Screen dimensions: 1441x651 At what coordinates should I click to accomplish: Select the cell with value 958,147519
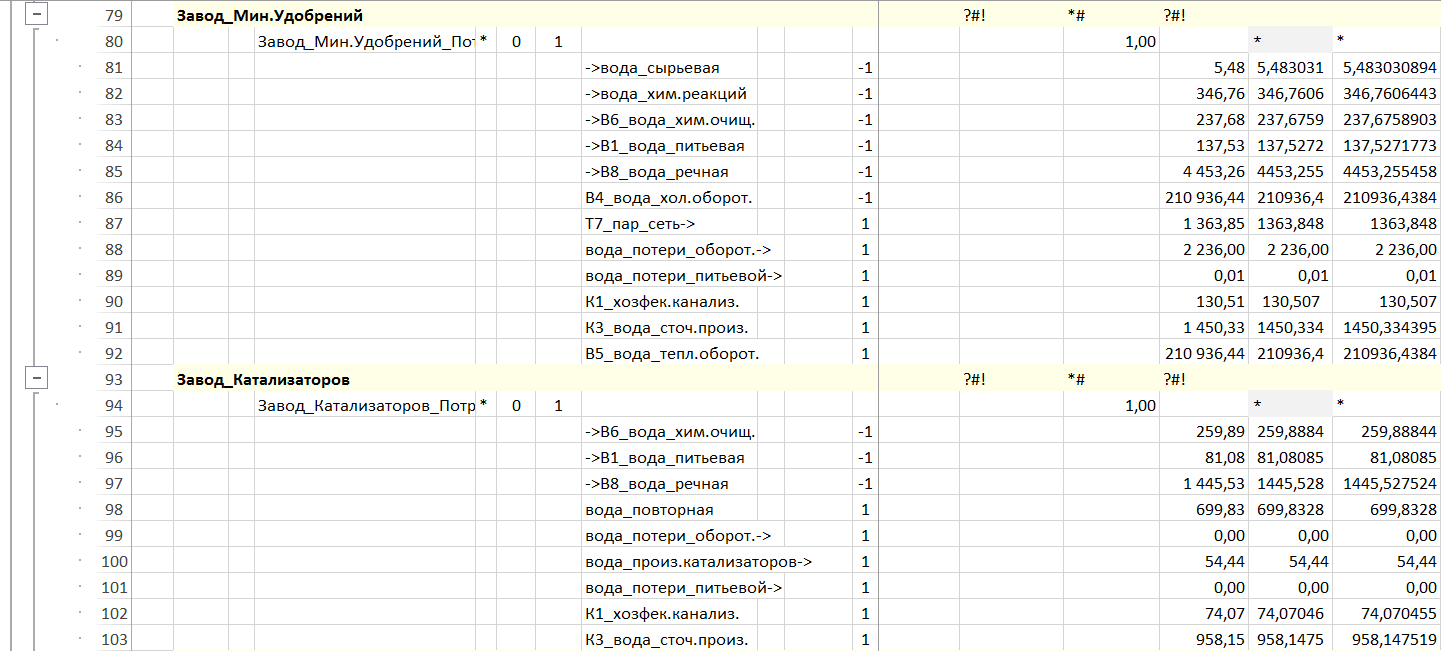pyautogui.click(x=1385, y=640)
